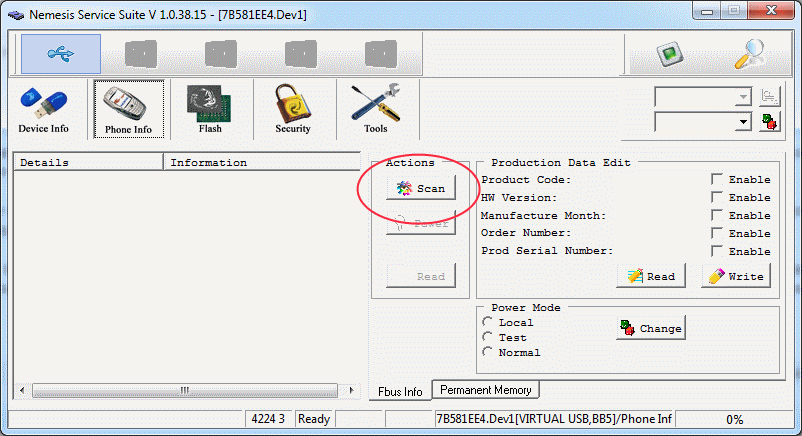This screenshot has height=436, width=802.
Task: Select the Normal power mode
Action: point(487,352)
